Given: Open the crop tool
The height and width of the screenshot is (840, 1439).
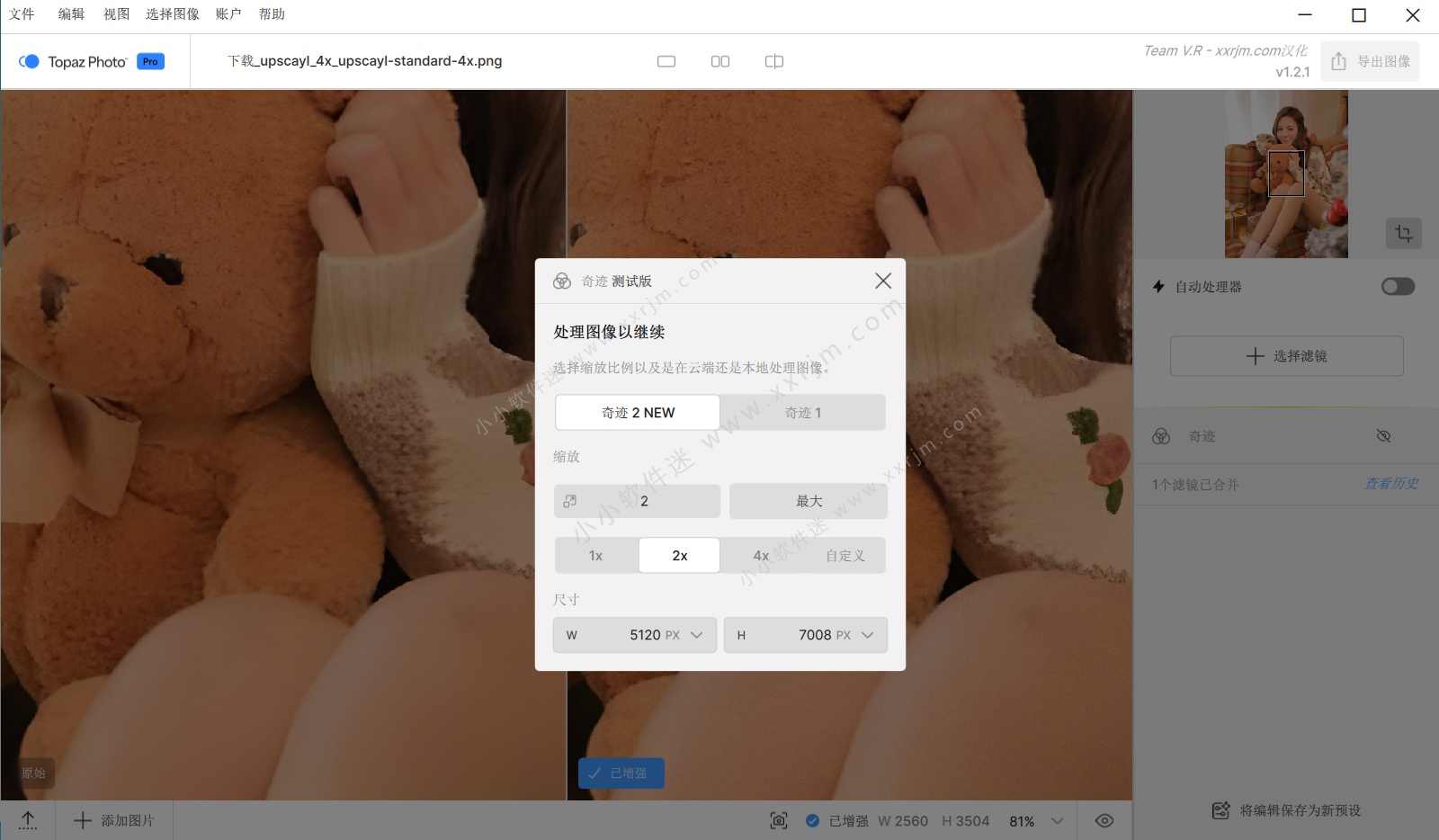Looking at the screenshot, I should pyautogui.click(x=1403, y=234).
